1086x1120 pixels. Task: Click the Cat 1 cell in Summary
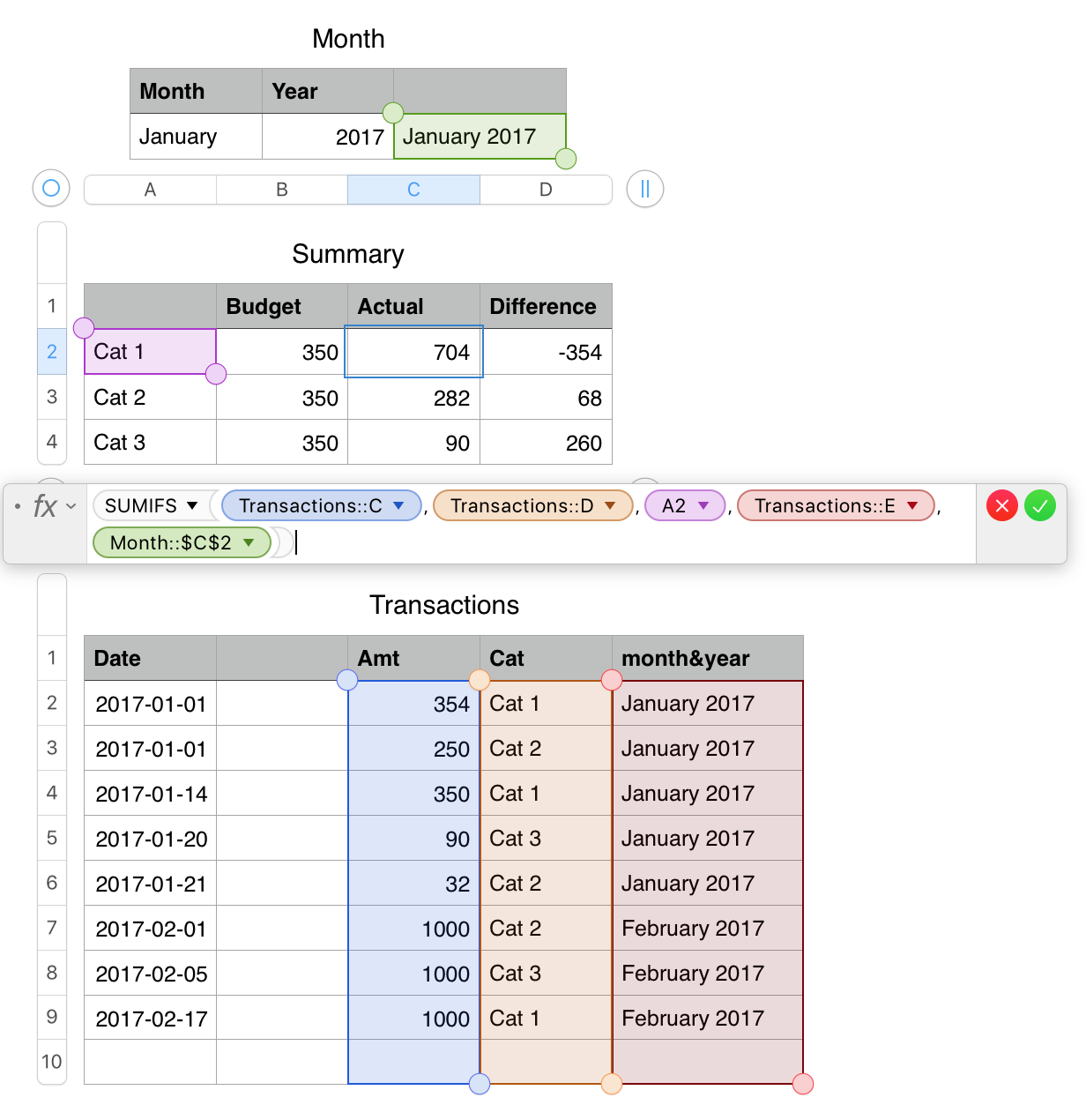pos(150,352)
